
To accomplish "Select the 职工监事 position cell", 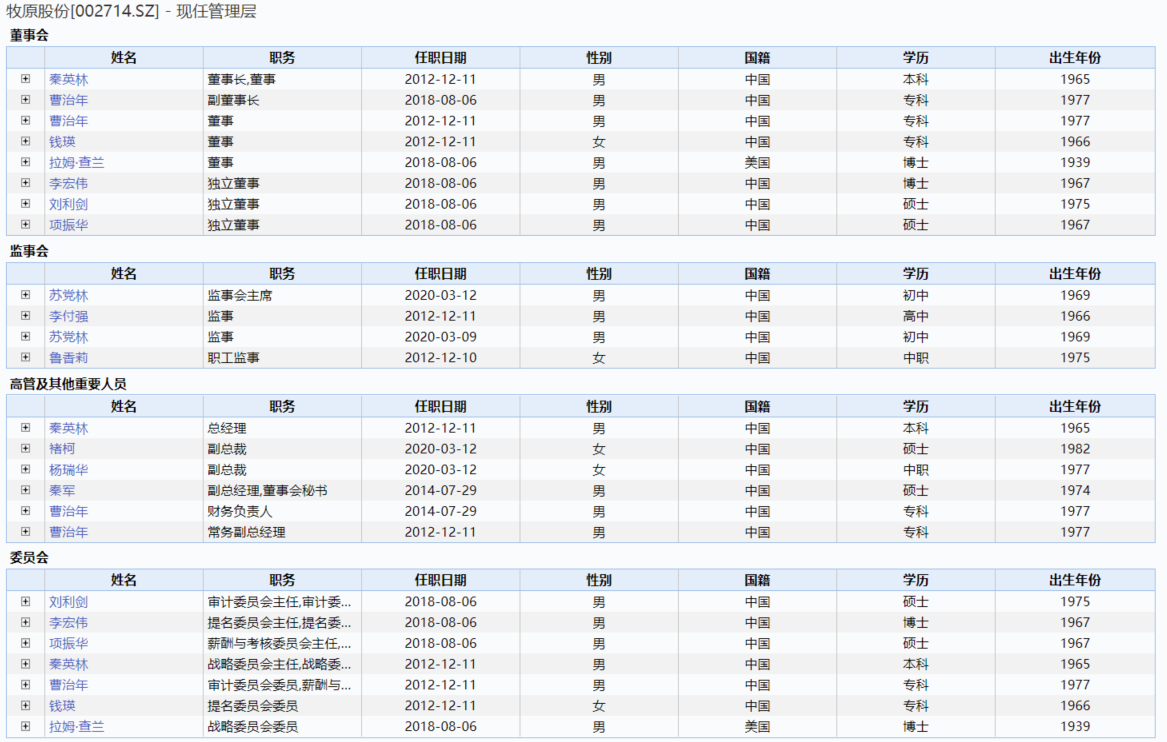I will (x=282, y=358).
